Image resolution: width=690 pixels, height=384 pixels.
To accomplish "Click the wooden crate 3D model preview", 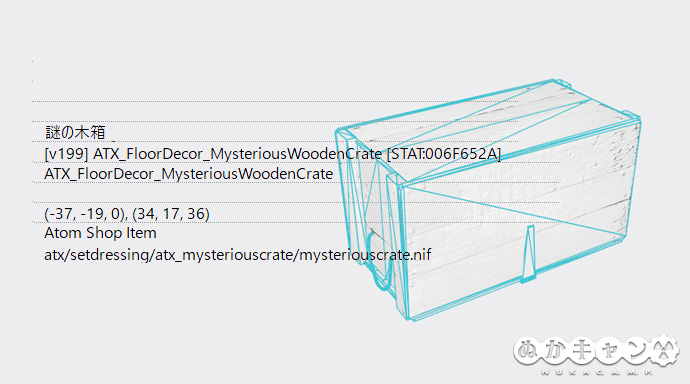I will [x=488, y=200].
